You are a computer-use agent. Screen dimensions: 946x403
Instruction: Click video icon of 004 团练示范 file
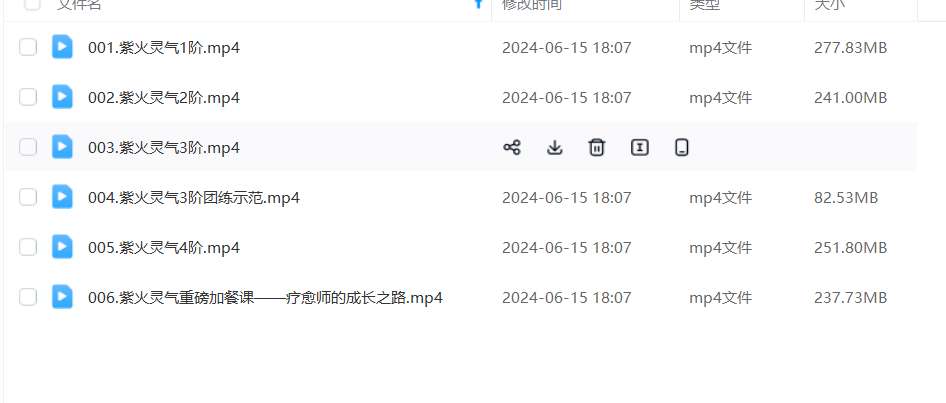62,197
